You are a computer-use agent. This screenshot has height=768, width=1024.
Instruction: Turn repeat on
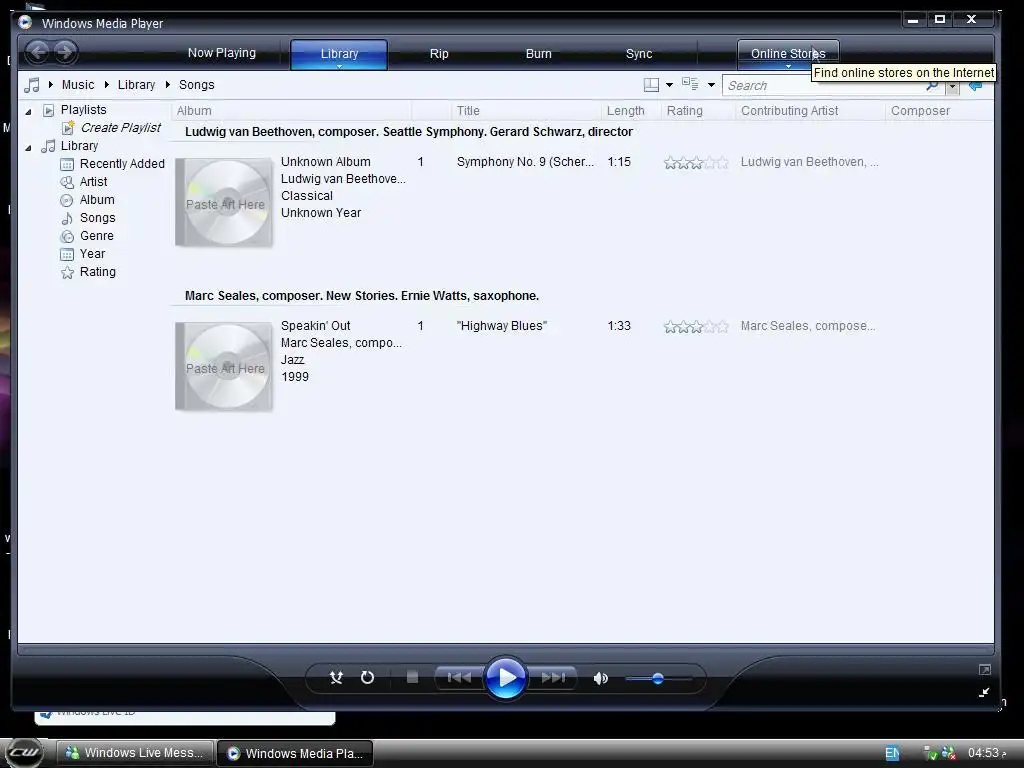[x=368, y=678]
